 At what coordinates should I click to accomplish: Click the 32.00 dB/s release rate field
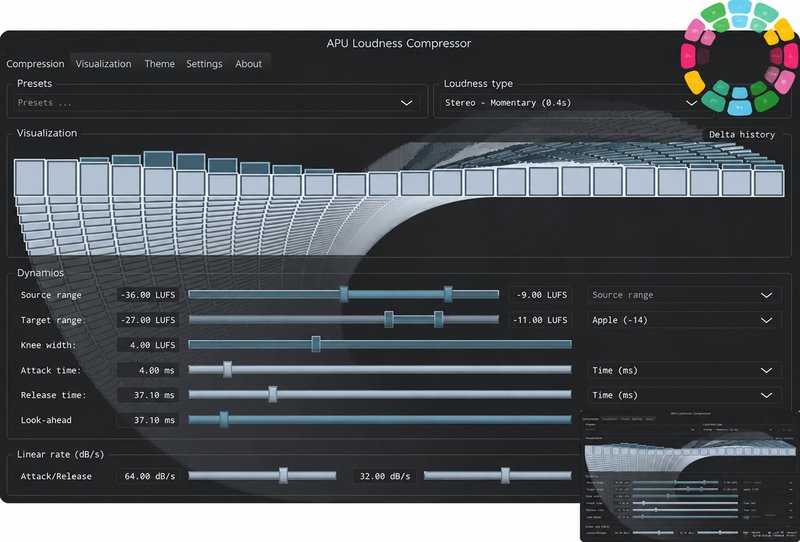pyautogui.click(x=384, y=476)
